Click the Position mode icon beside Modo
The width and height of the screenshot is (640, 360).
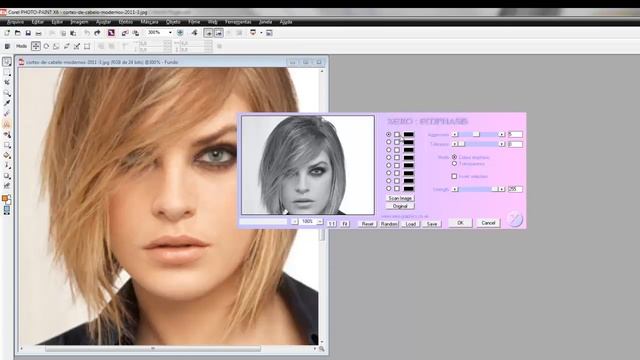click(x=36, y=47)
